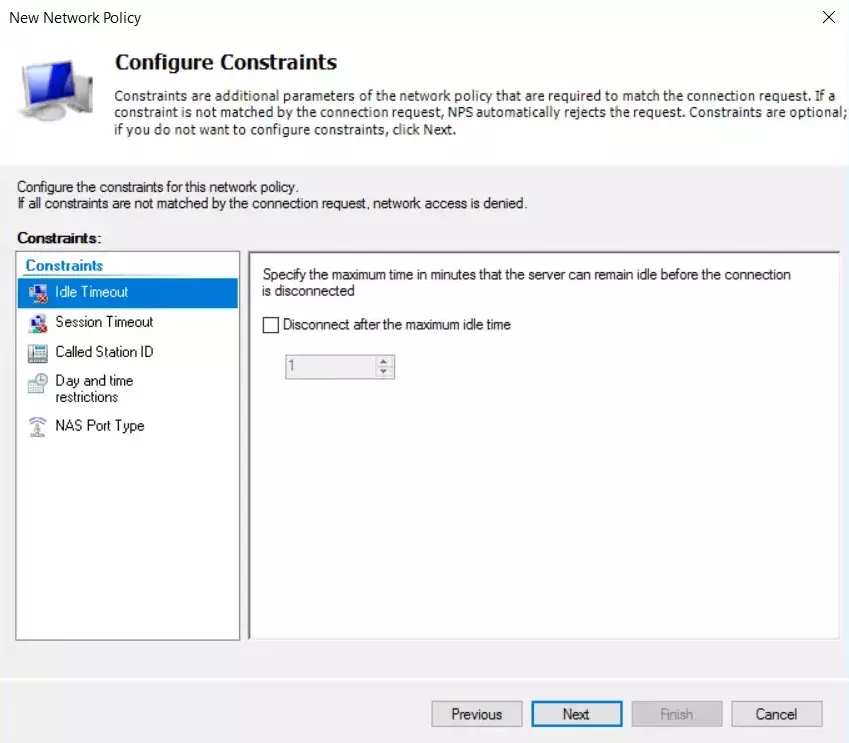Cancel the New Network Policy wizard

coord(777,714)
